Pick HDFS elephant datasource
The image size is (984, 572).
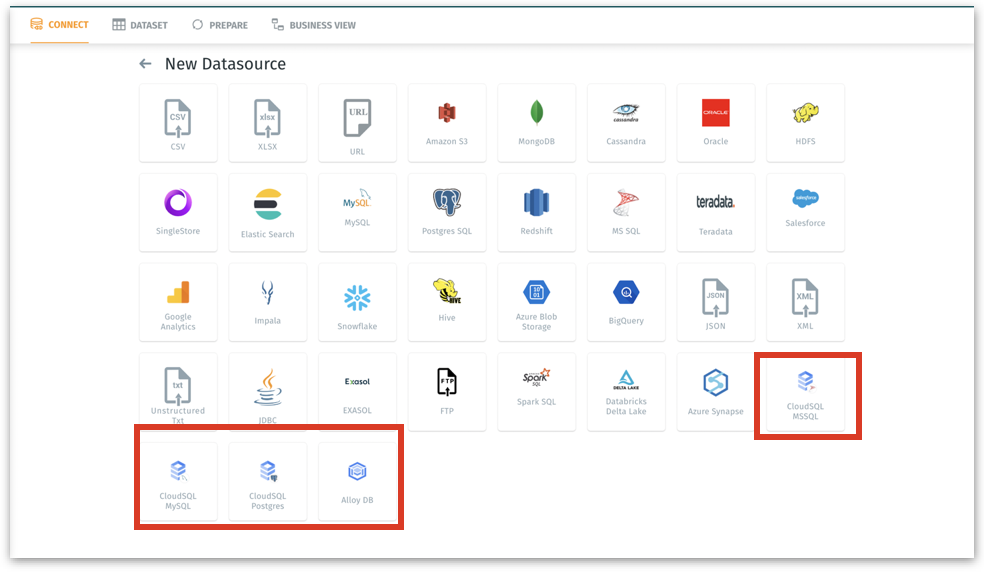(806, 123)
